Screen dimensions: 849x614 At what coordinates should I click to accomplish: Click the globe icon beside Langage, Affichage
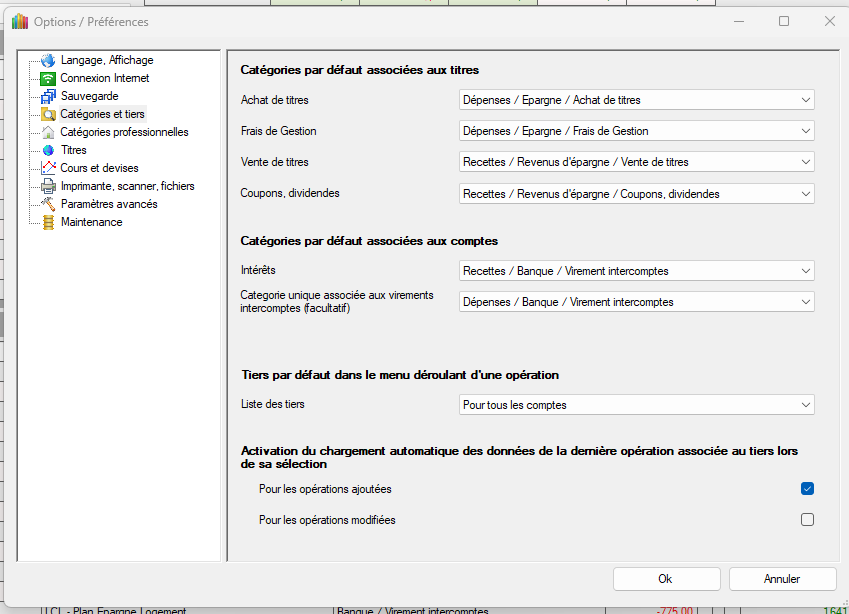pyautogui.click(x=48, y=60)
